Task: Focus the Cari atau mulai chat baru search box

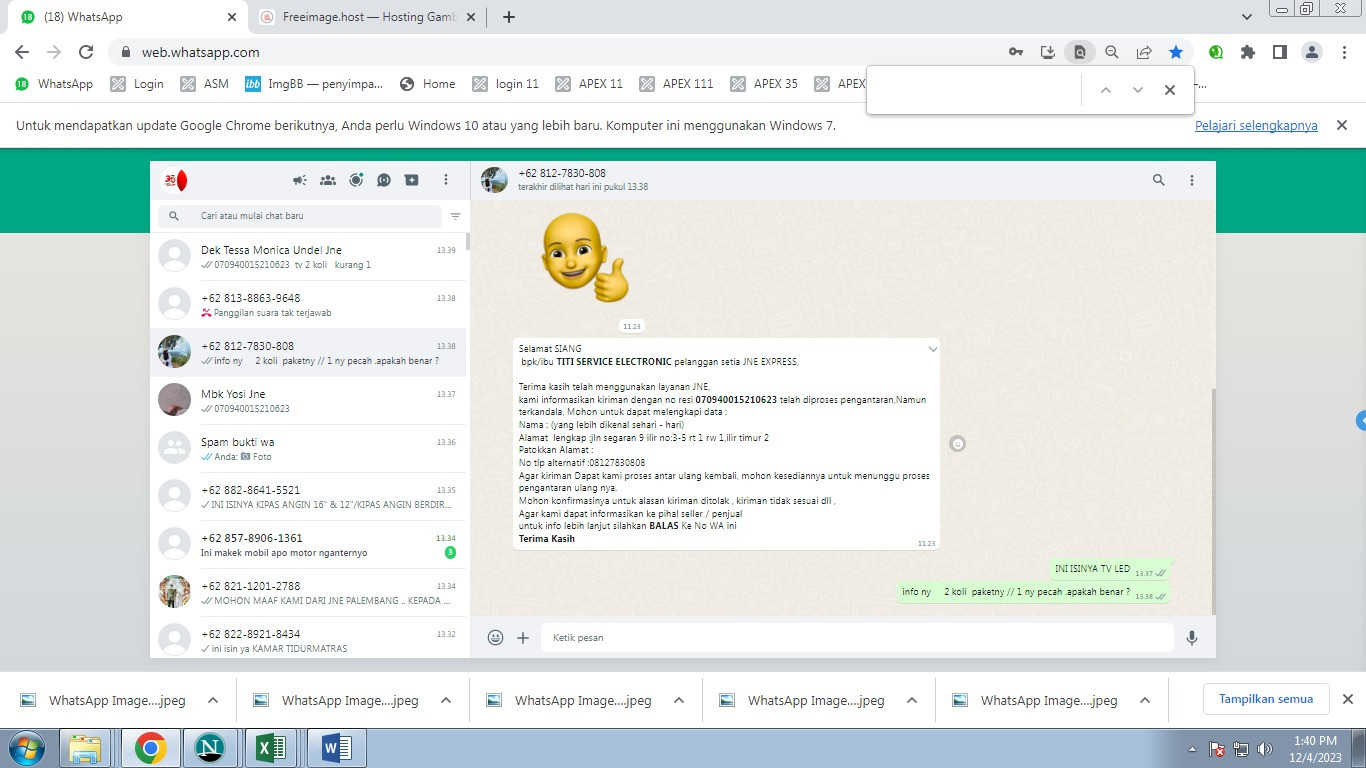Action: click(x=299, y=216)
